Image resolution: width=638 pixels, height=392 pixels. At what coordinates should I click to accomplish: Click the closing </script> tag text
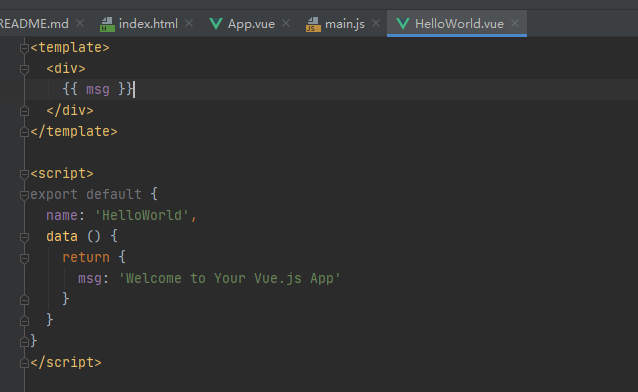coord(66,362)
